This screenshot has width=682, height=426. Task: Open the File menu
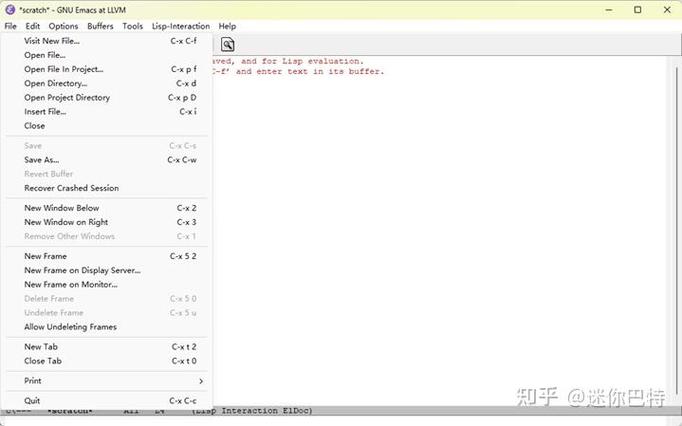click(10, 26)
